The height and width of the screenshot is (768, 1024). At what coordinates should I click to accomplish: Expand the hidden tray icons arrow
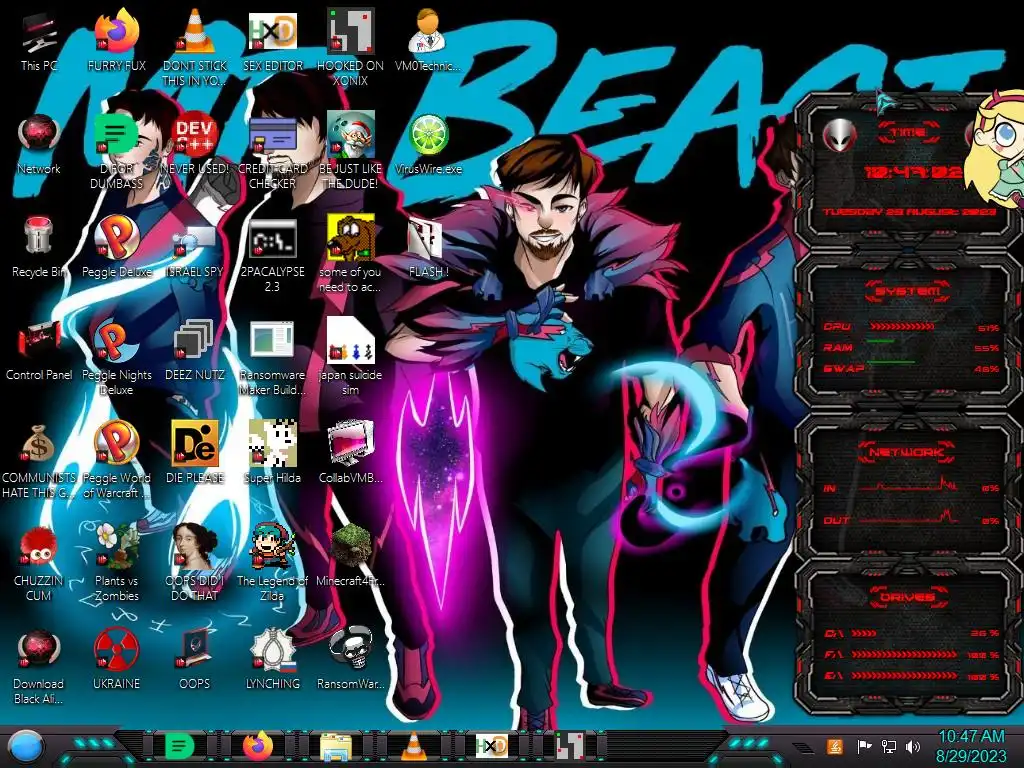coord(803,747)
